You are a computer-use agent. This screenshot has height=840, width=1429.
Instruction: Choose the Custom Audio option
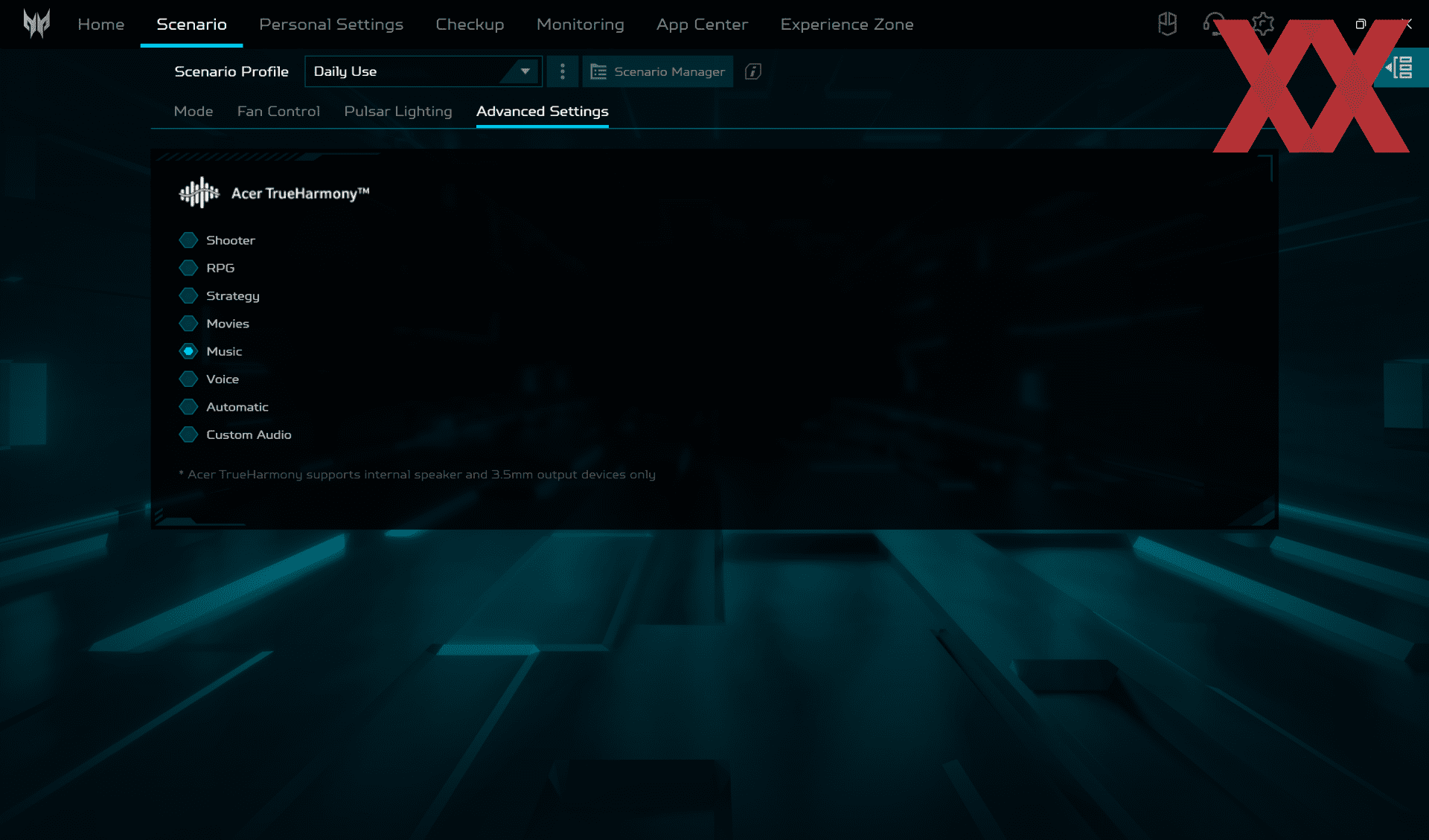(188, 435)
